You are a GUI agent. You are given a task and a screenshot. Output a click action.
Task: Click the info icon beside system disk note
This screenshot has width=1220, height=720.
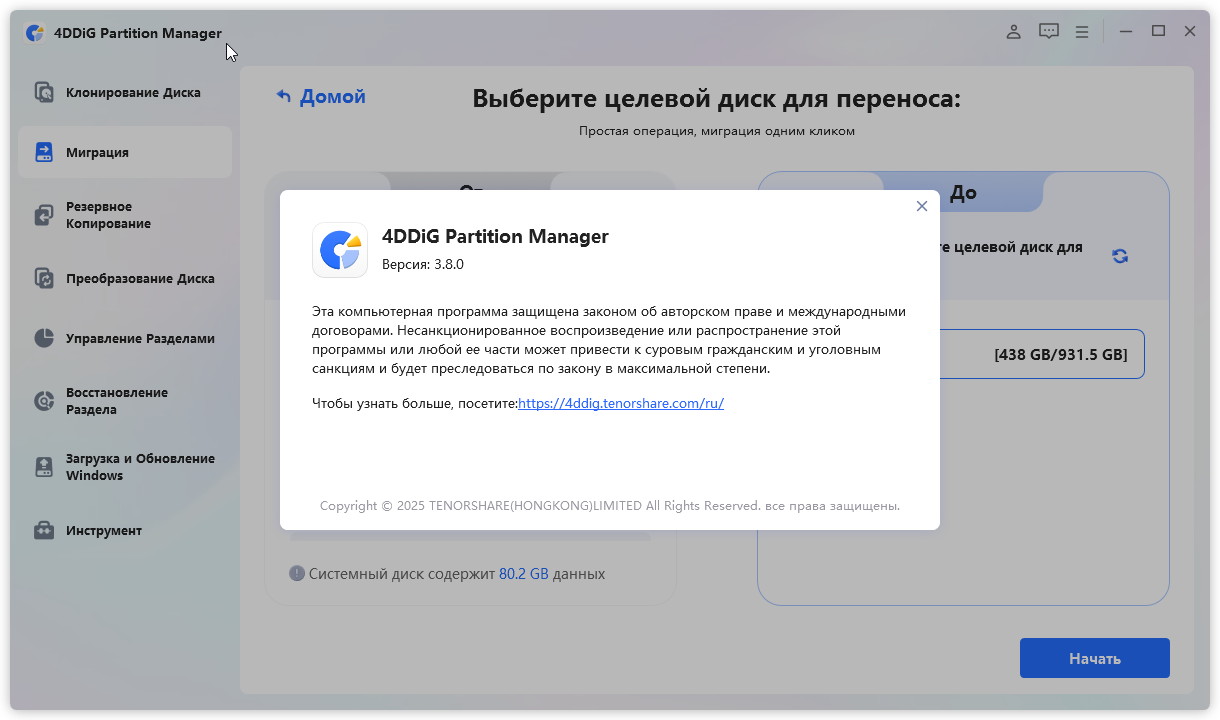point(297,574)
